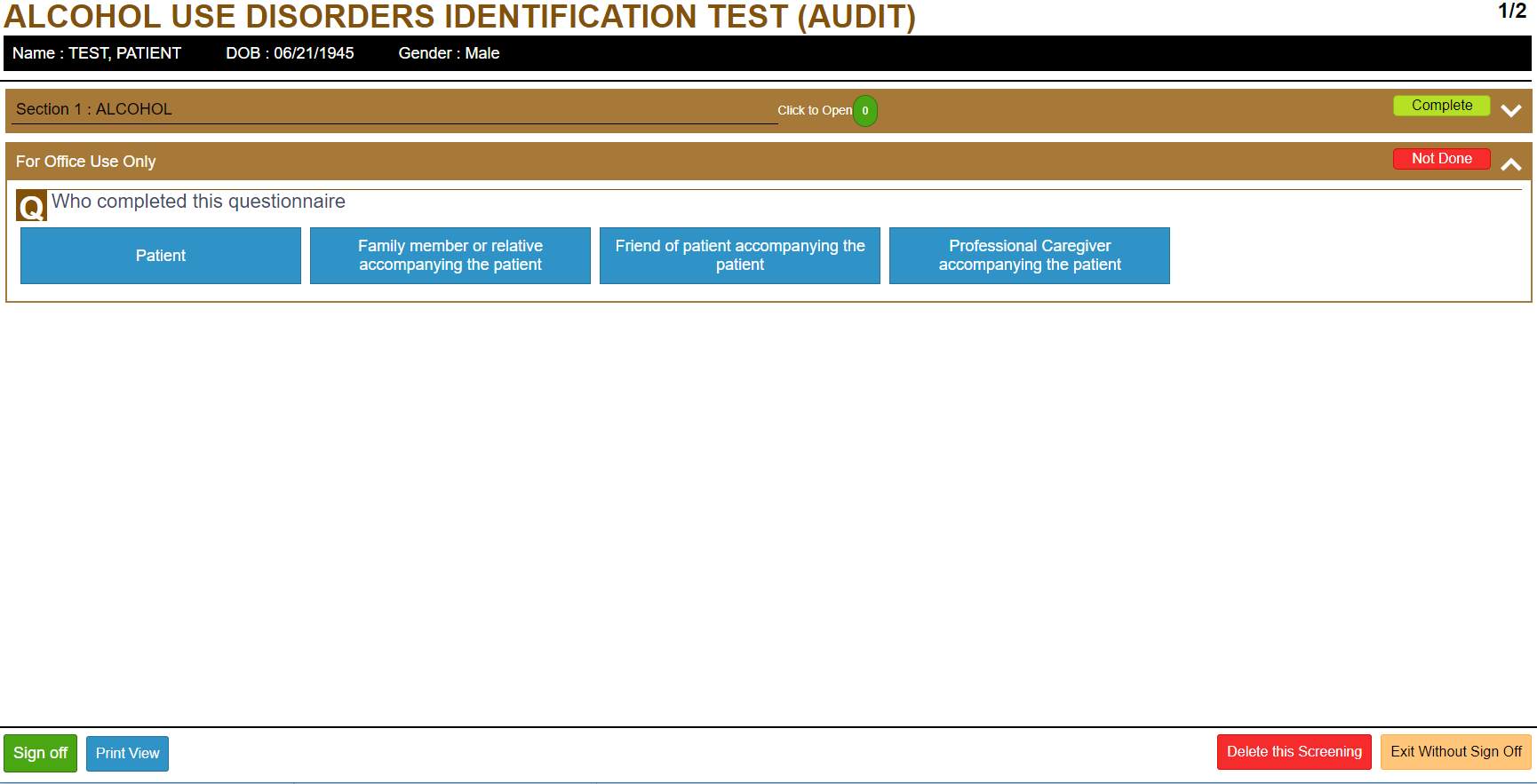This screenshot has width=1537, height=784.
Task: Click the 1/2 page indicator
Action: click(x=1511, y=12)
